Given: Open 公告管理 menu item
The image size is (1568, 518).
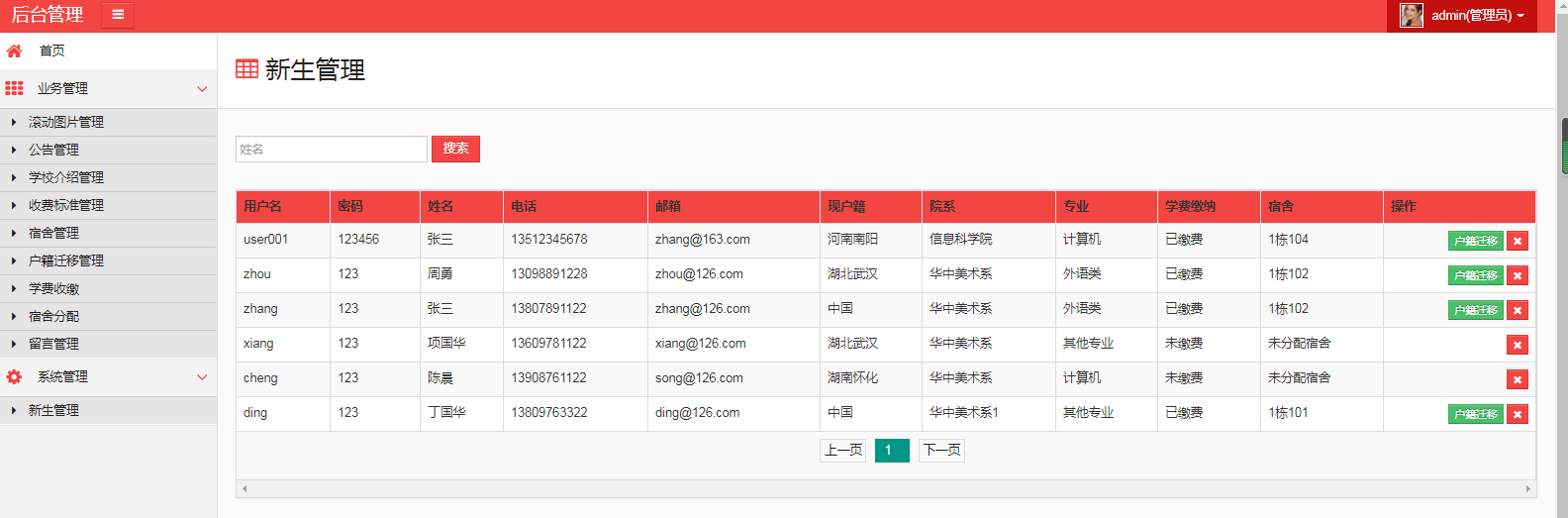Looking at the screenshot, I should pos(109,150).
